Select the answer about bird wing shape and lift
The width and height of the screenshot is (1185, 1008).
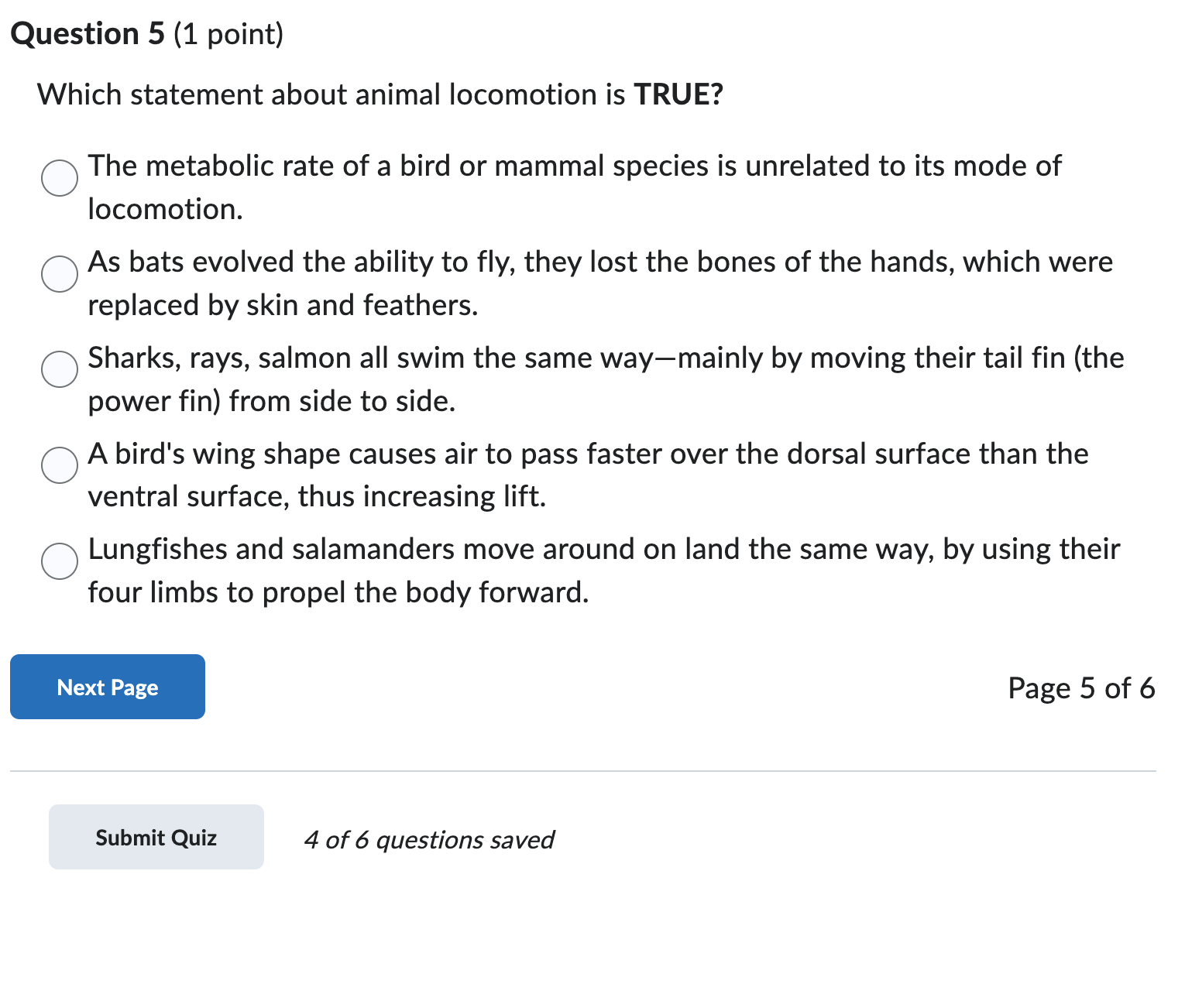click(59, 466)
